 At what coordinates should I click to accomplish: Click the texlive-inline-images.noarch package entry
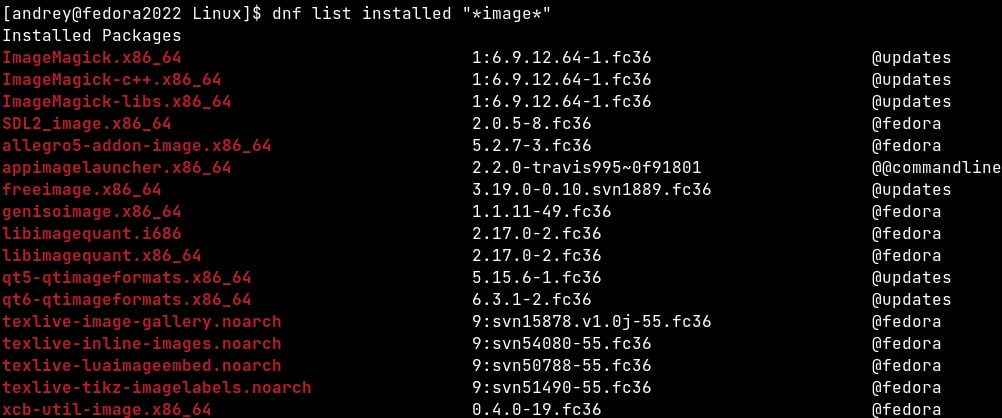click(x=142, y=344)
